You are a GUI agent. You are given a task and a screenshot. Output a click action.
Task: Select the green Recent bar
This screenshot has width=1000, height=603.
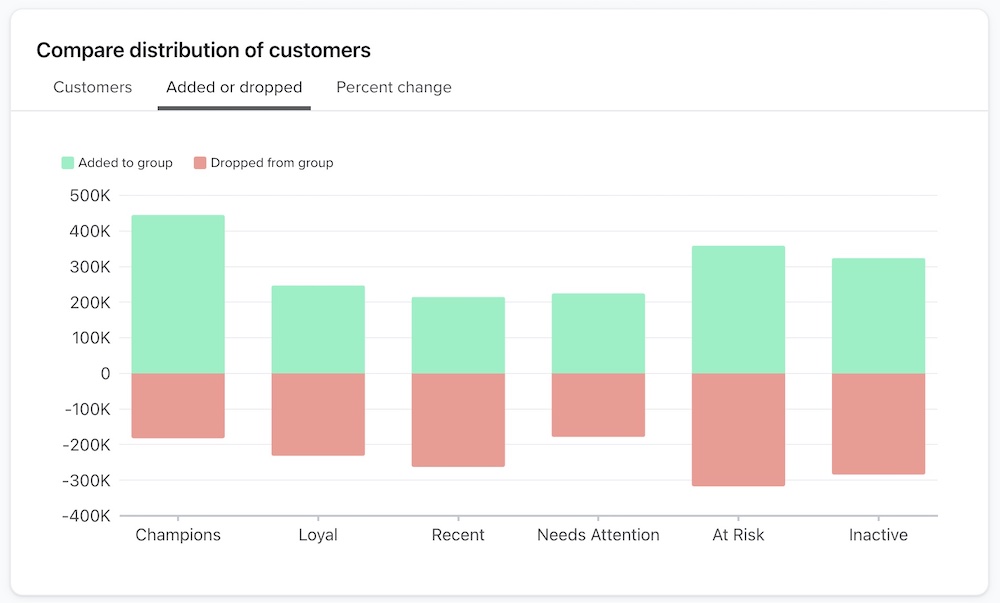458,335
